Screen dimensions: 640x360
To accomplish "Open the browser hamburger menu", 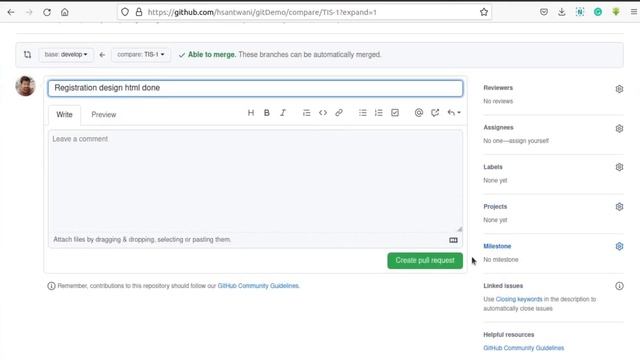I will tap(634, 12).
